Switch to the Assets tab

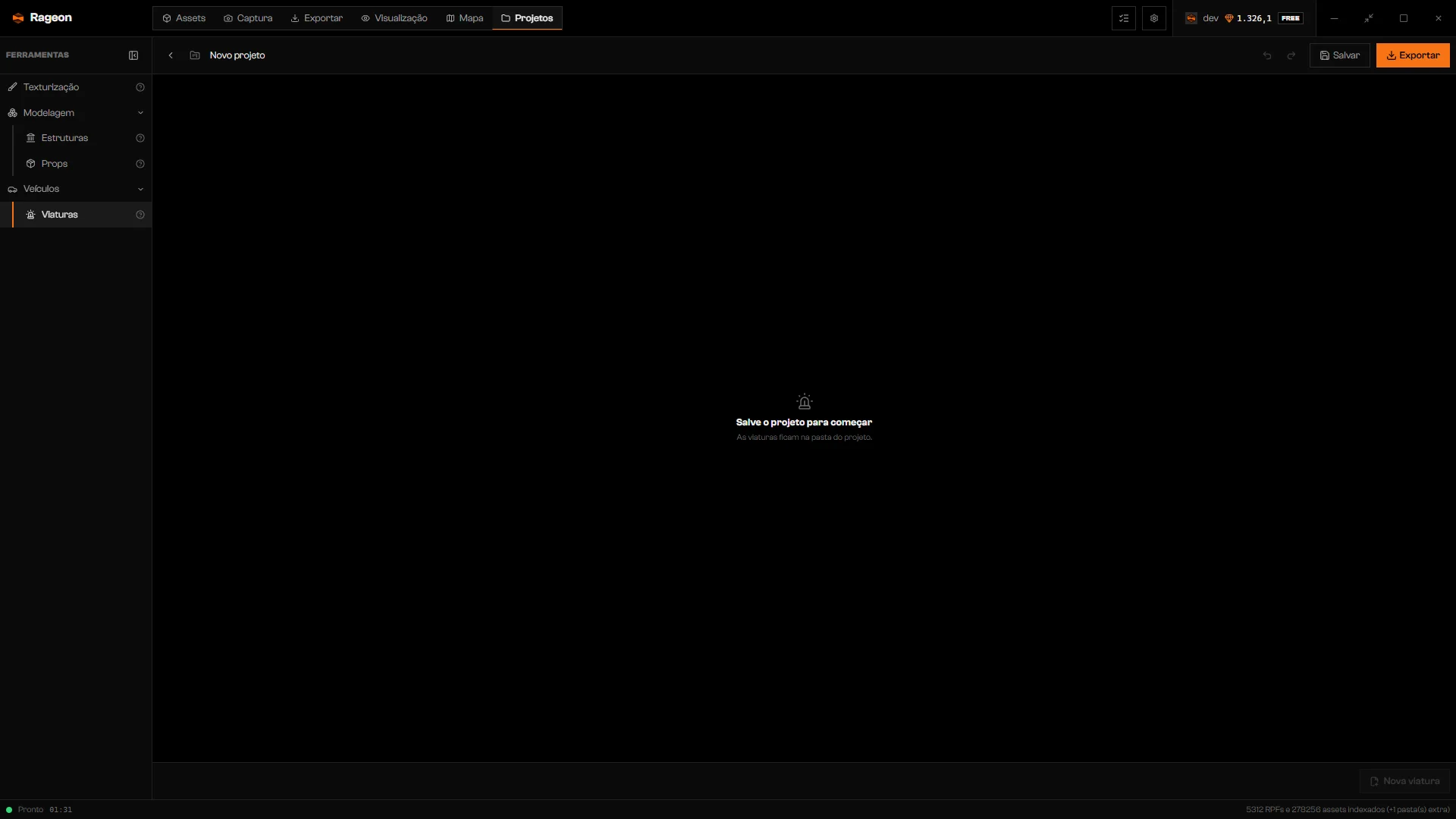click(184, 18)
